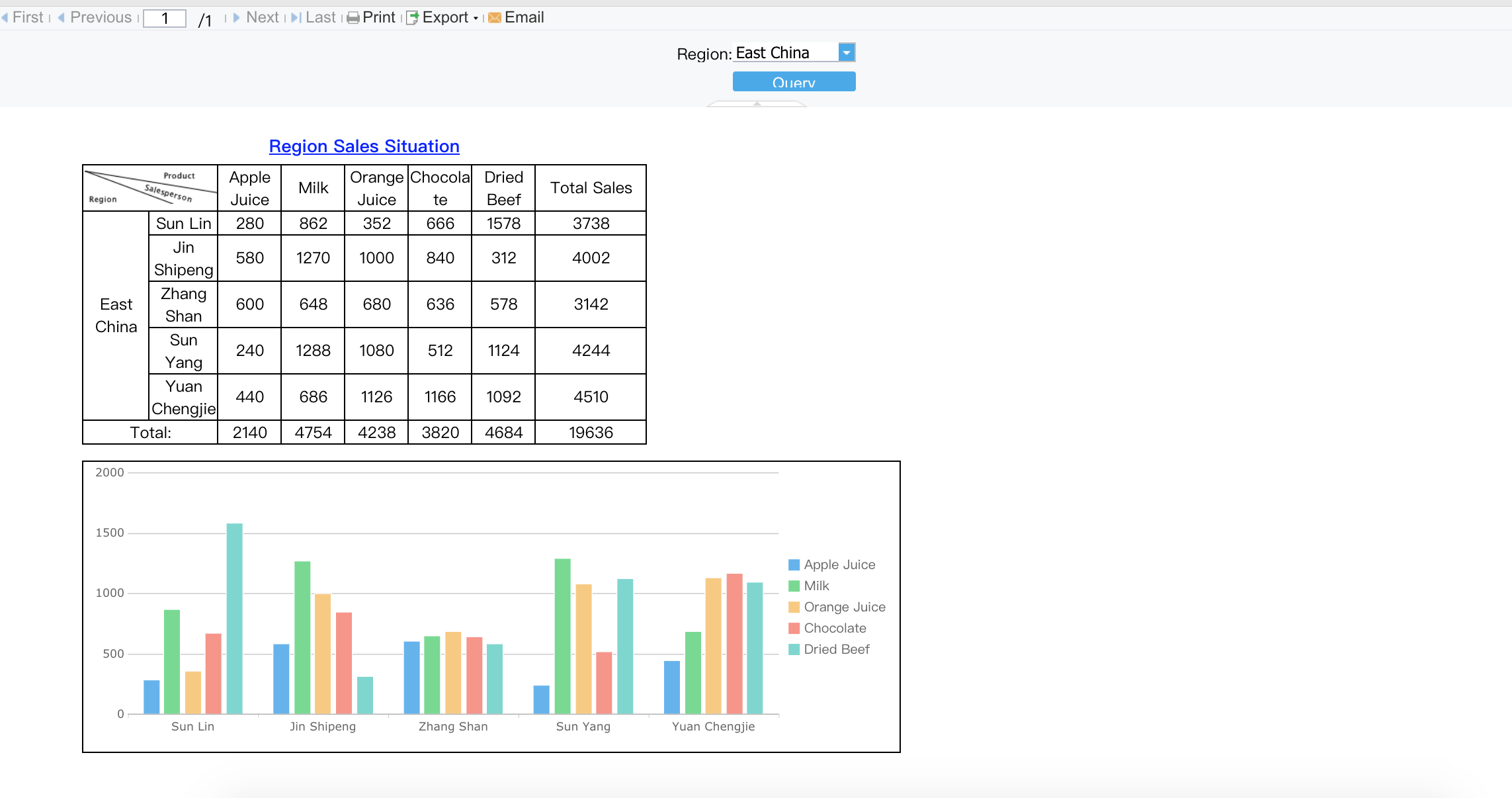
Task: Open the Region dropdown arrow
Action: pos(847,52)
